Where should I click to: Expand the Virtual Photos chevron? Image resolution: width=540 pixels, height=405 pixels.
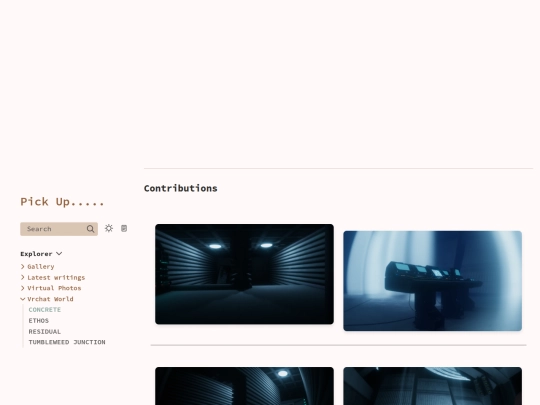point(23,288)
